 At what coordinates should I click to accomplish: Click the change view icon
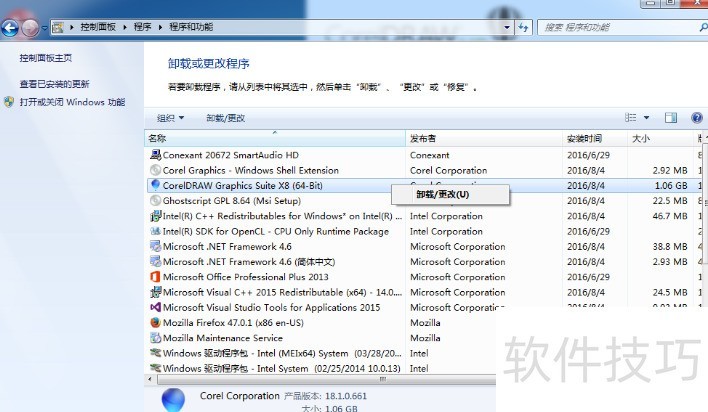[x=631, y=117]
